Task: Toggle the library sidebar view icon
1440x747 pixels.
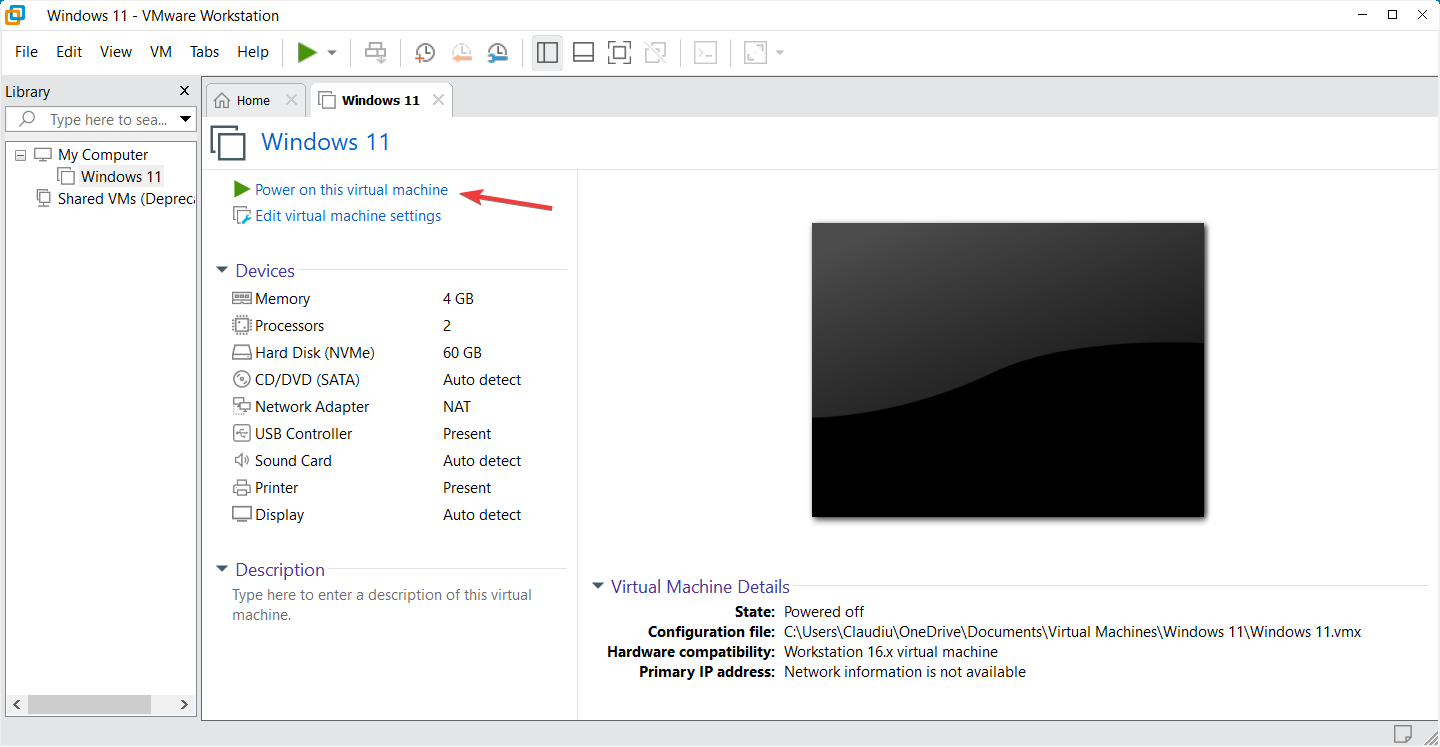Action: (547, 52)
